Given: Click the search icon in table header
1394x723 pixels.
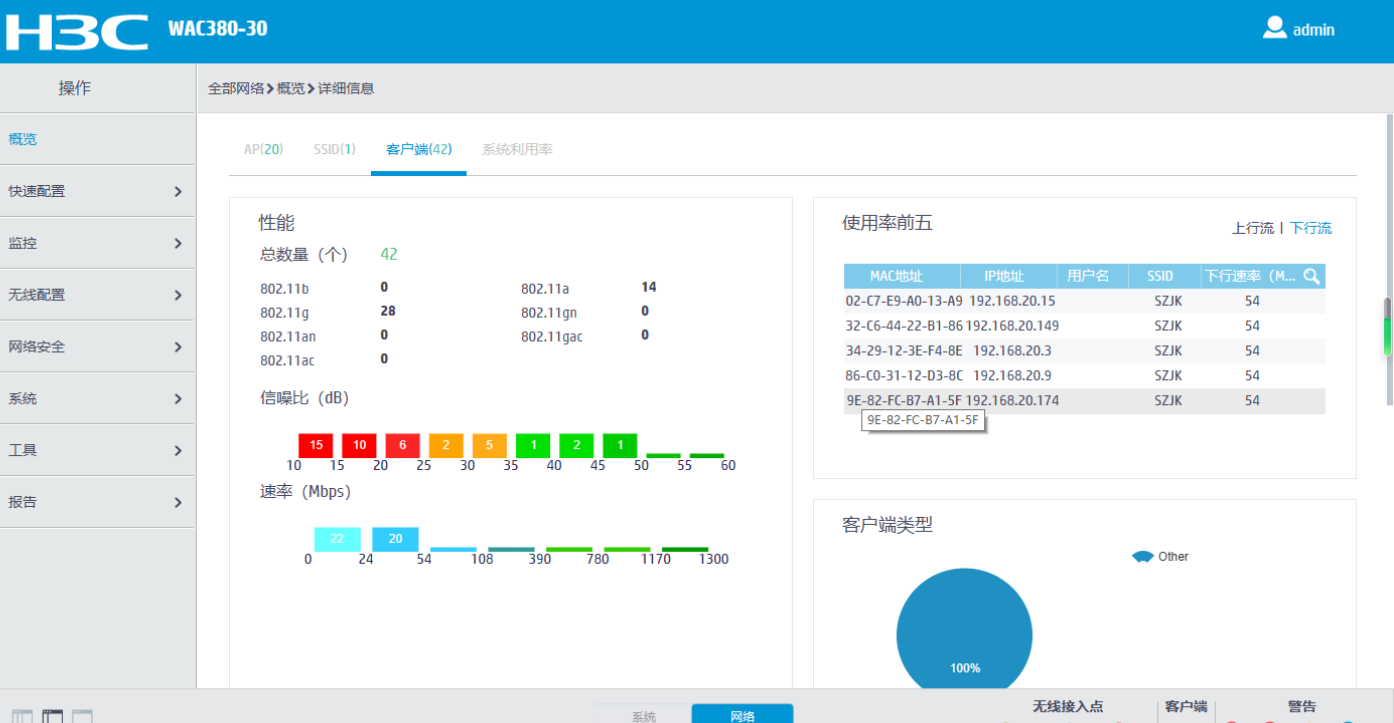Looking at the screenshot, I should click(x=1311, y=277).
